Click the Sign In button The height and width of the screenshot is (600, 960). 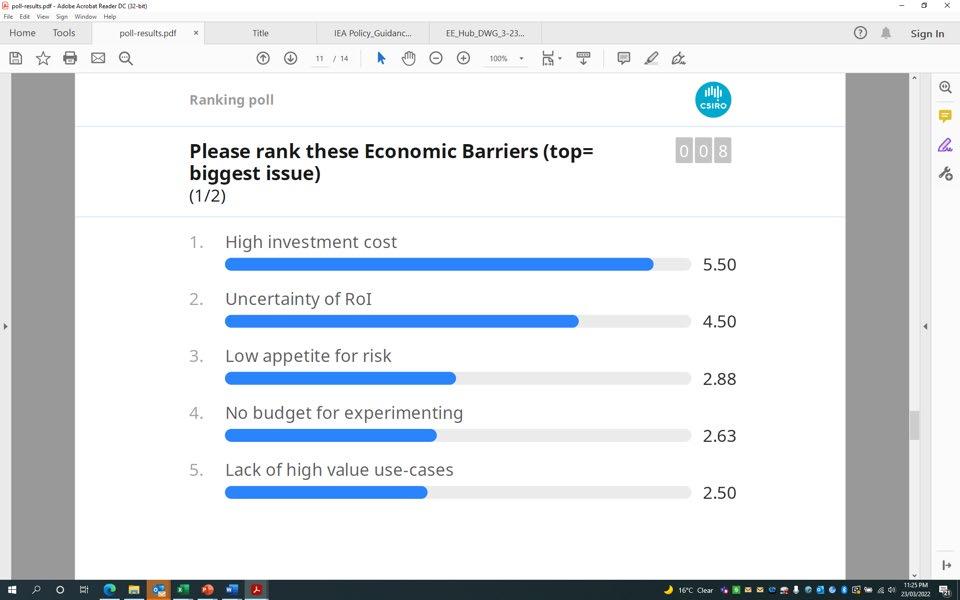click(927, 34)
